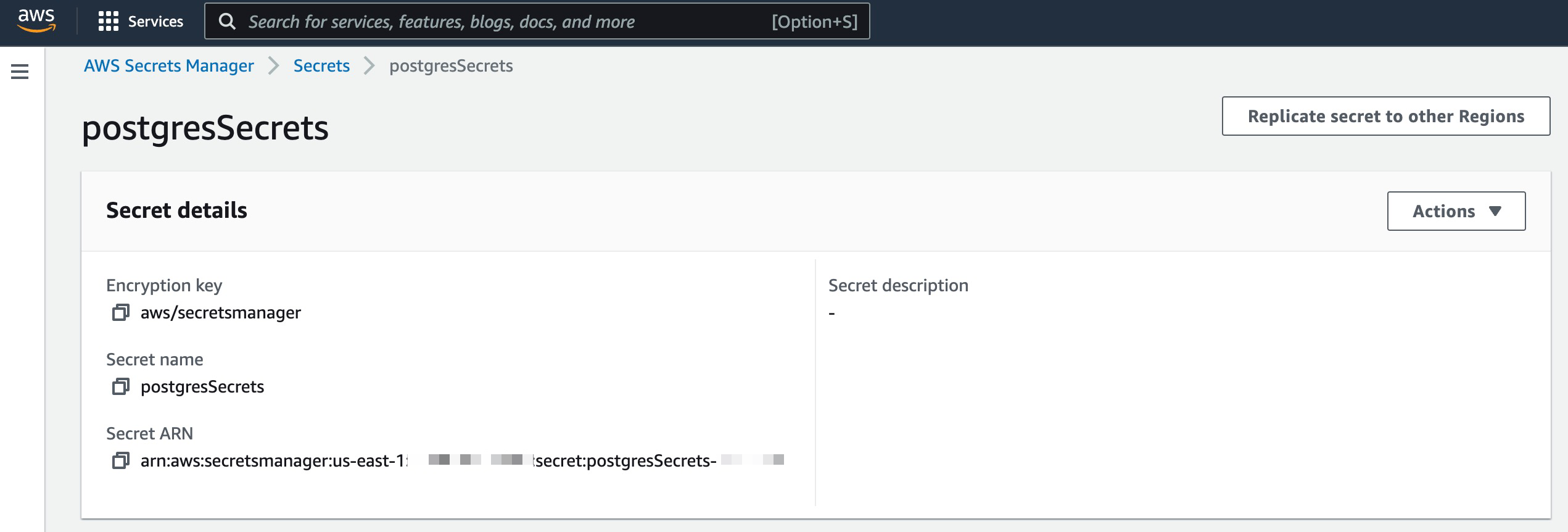Click the postgresSecrets breadcrumb entry
Screen dimensions: 1568x532
click(x=451, y=65)
